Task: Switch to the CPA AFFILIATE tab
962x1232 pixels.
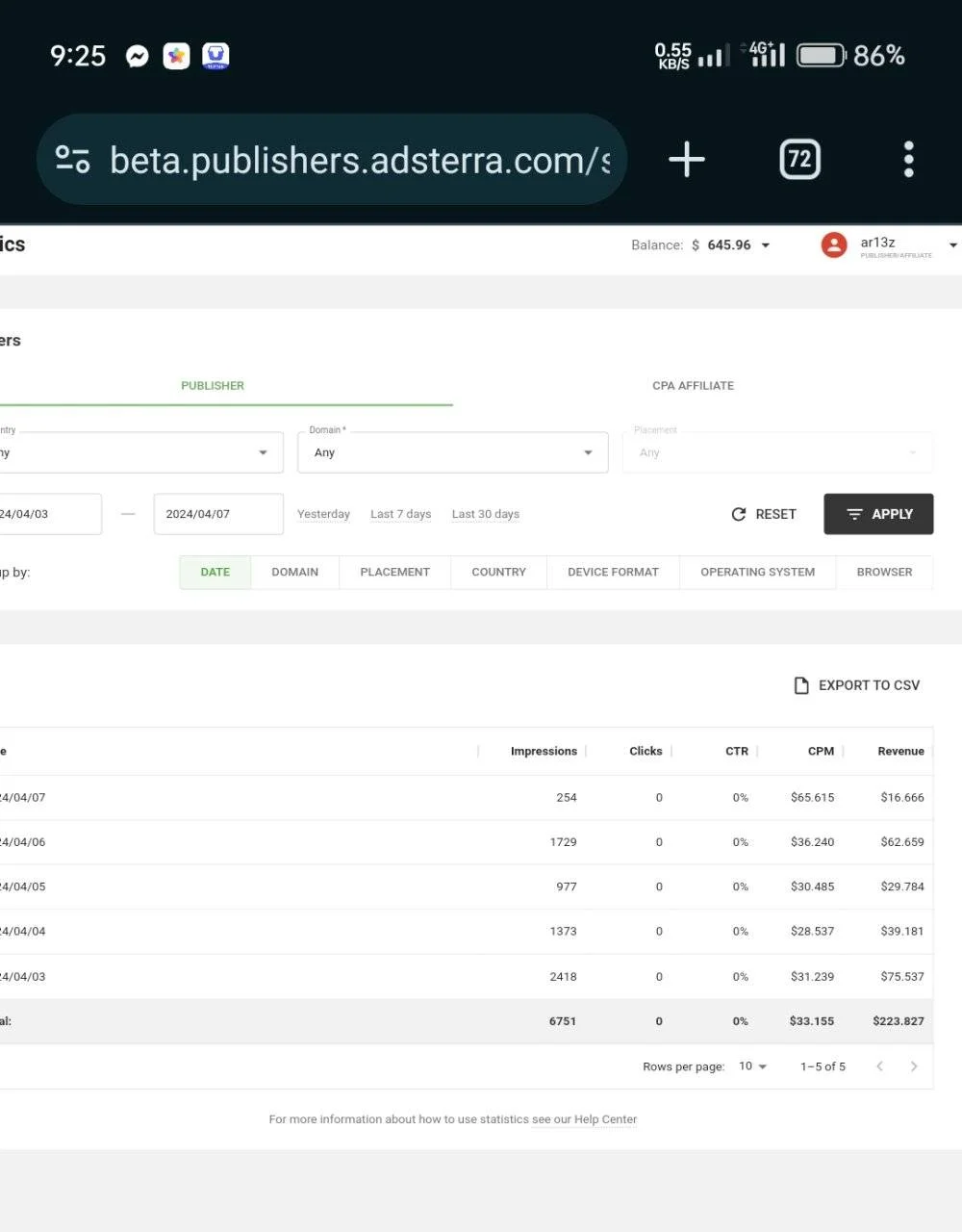Action: [693, 385]
